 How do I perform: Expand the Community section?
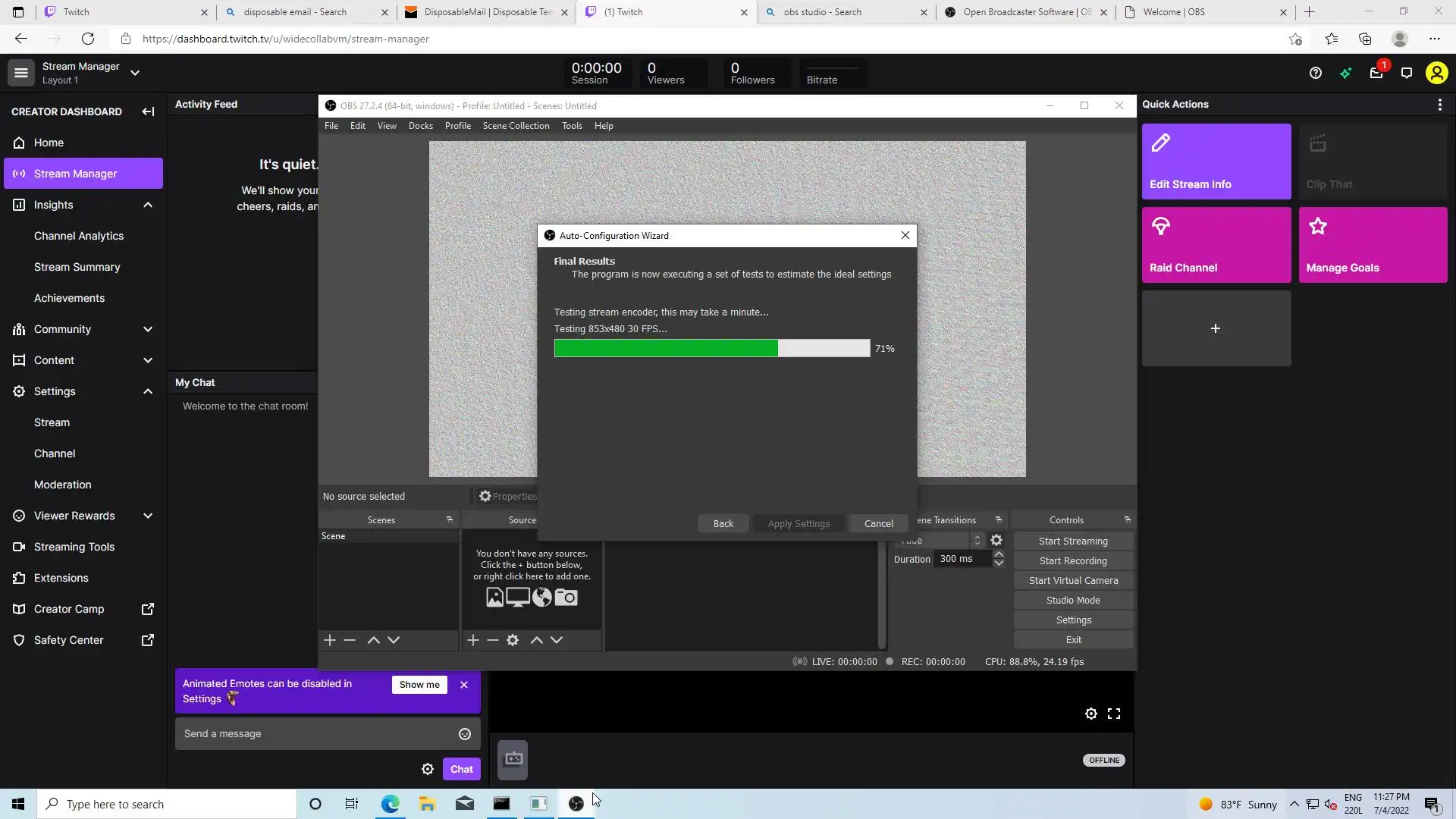[148, 329]
